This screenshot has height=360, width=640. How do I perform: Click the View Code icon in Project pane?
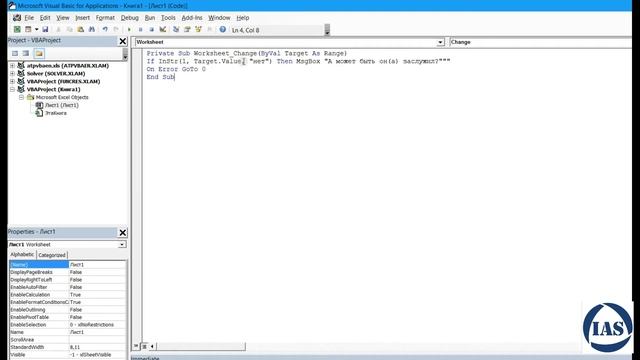pos(15,53)
